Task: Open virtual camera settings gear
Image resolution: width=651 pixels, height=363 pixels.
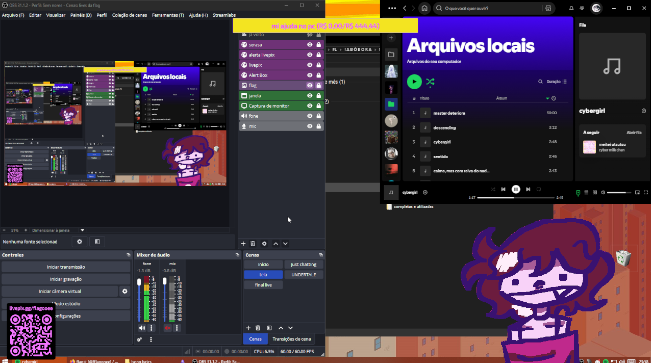Action: (x=125, y=292)
